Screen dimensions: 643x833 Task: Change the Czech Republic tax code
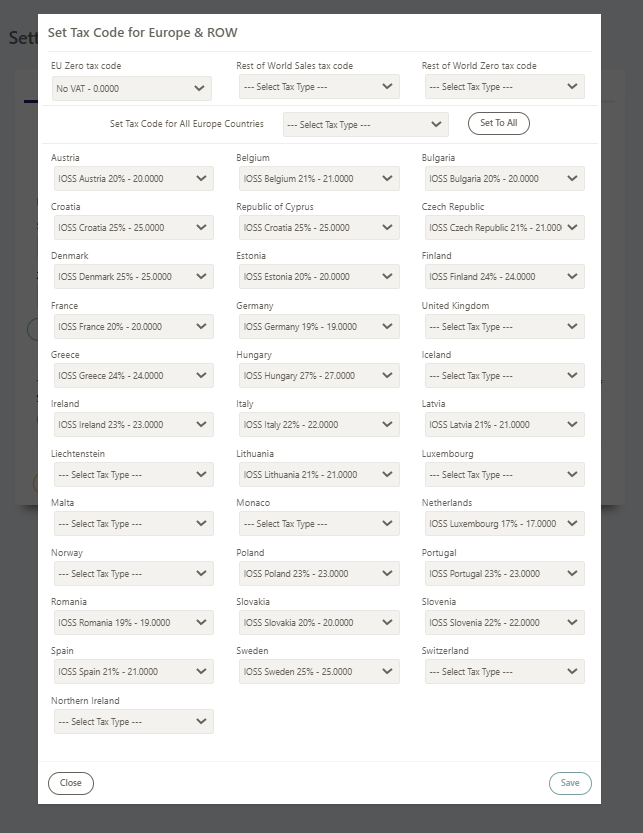(504, 227)
